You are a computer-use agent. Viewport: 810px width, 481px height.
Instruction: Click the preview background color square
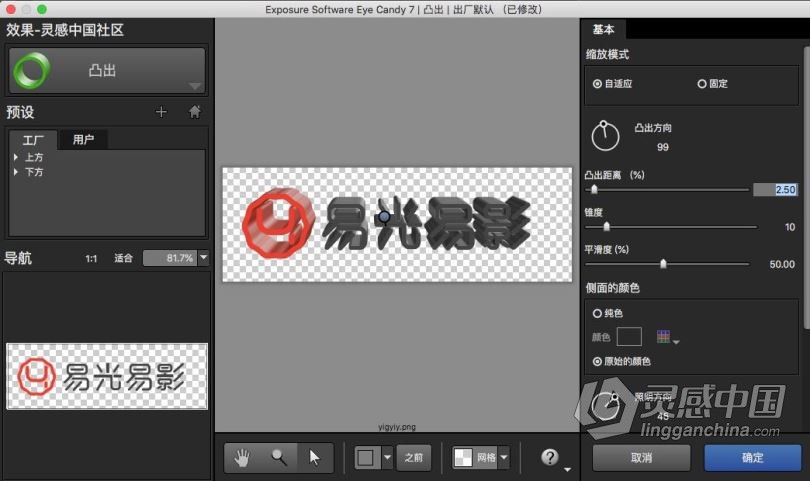(x=366, y=457)
